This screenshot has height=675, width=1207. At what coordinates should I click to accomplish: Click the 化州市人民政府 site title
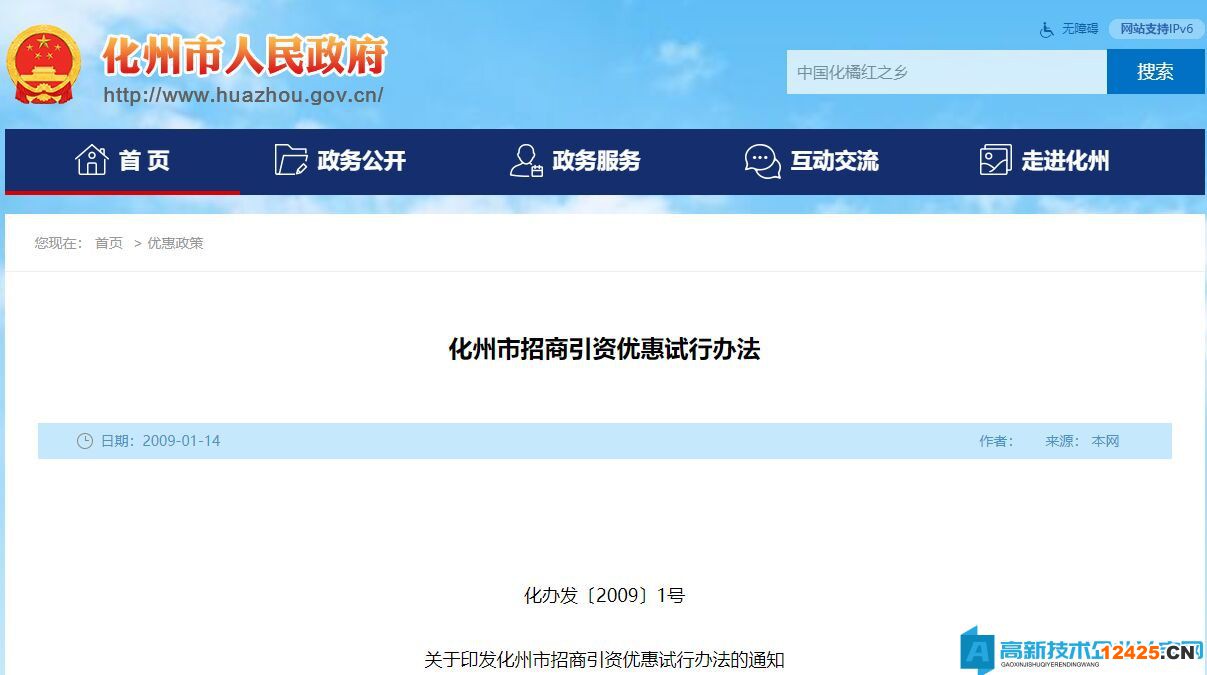(x=244, y=56)
